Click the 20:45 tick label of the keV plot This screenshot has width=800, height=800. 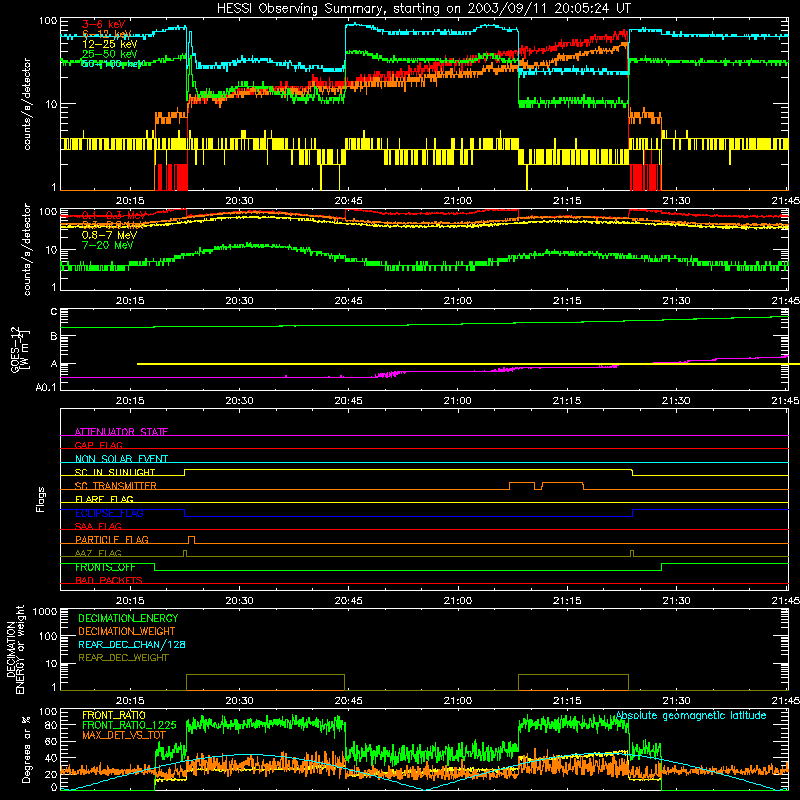[x=348, y=201]
